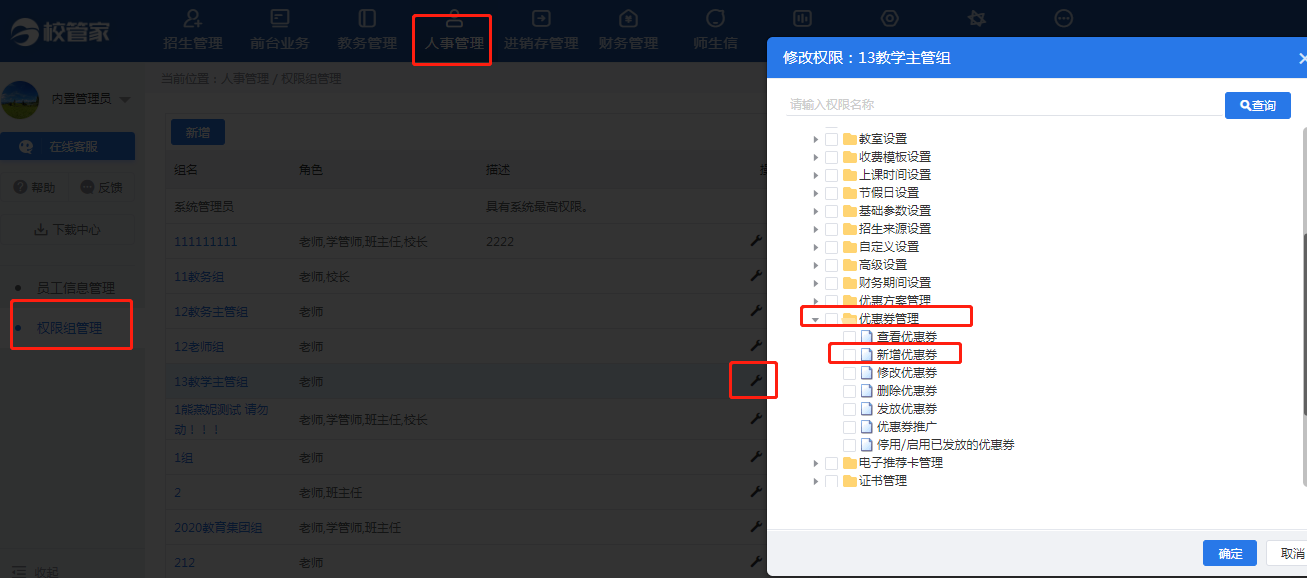Click the 12老师组 group link

[199, 347]
